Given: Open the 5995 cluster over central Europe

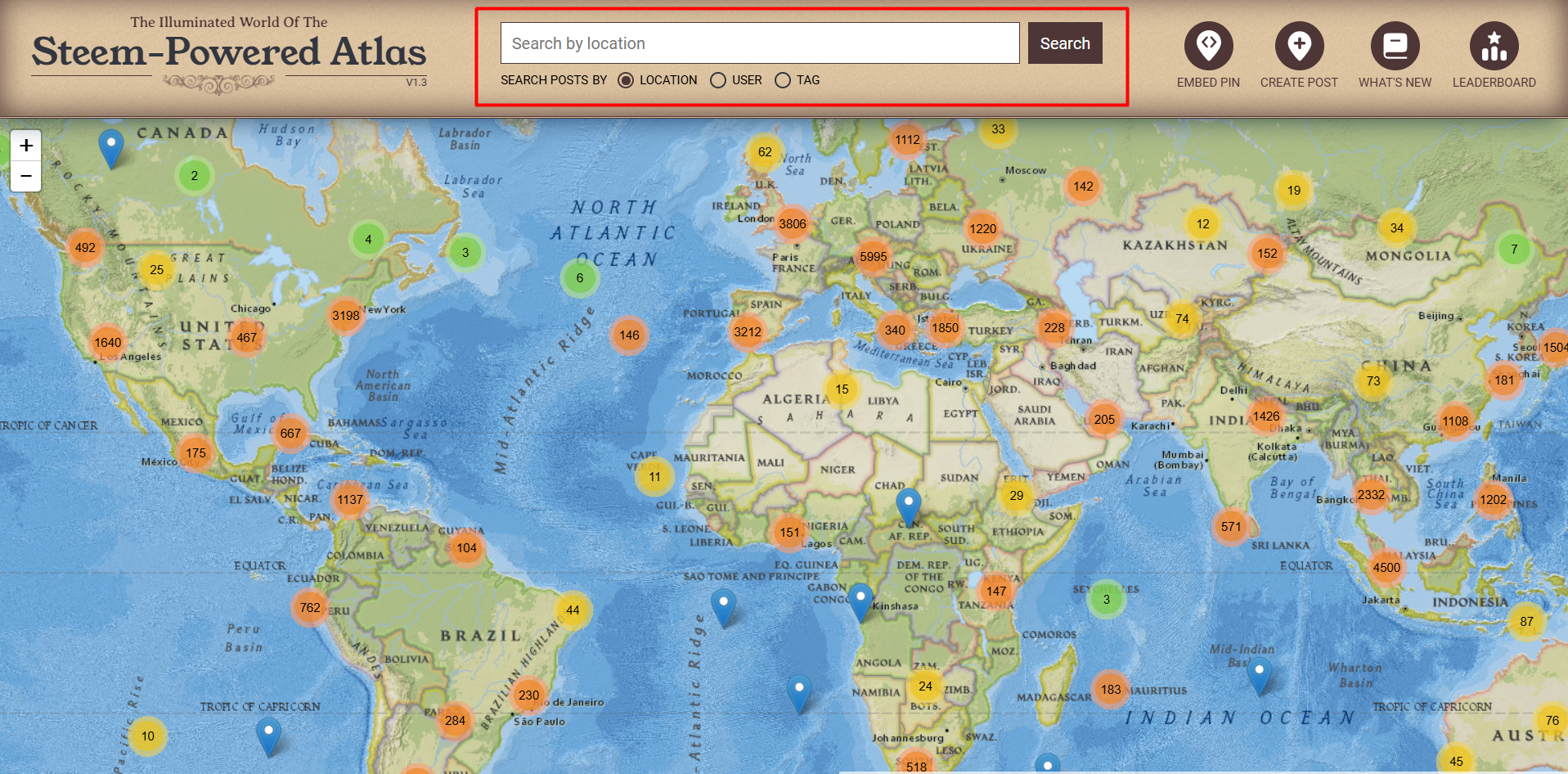Looking at the screenshot, I should pyautogui.click(x=874, y=257).
